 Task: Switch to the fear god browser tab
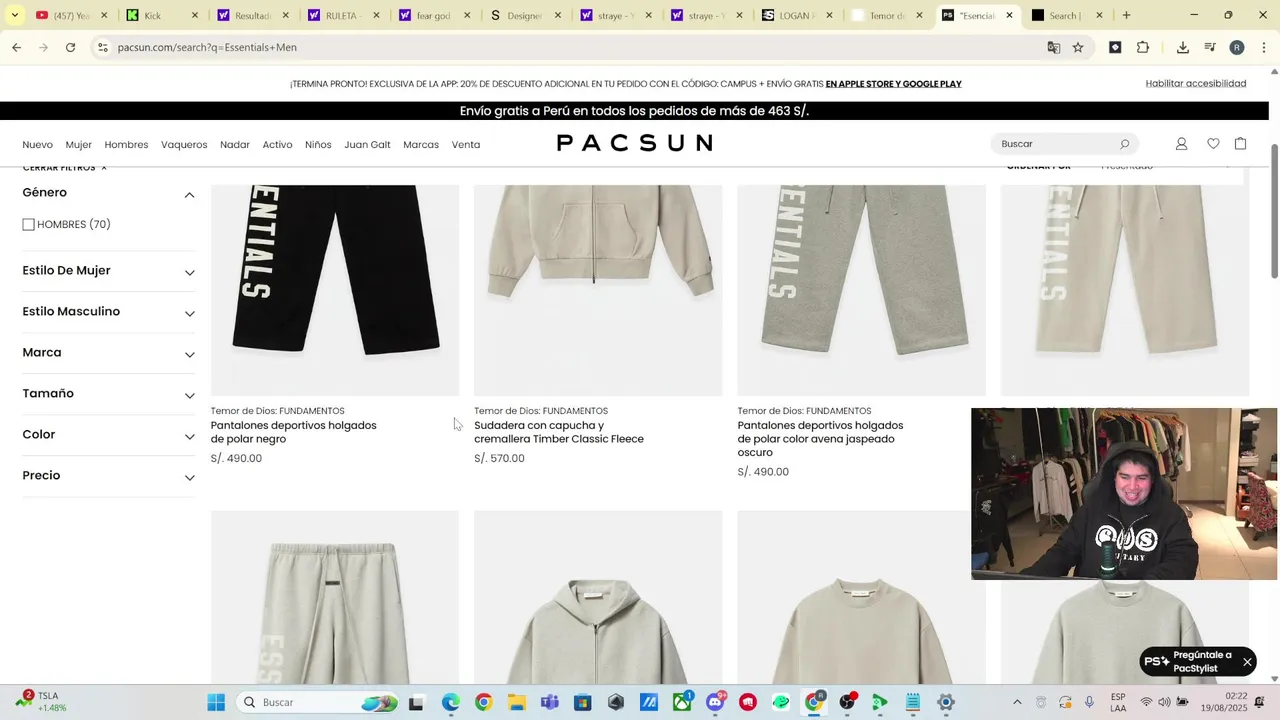(435, 15)
